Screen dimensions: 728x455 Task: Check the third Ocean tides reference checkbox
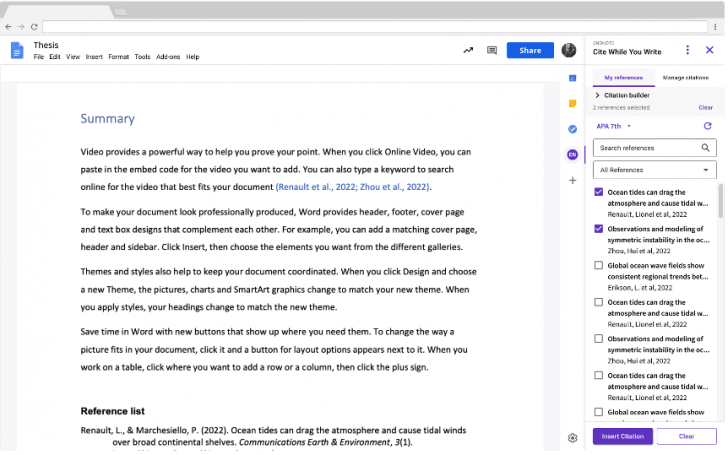[x=598, y=375]
